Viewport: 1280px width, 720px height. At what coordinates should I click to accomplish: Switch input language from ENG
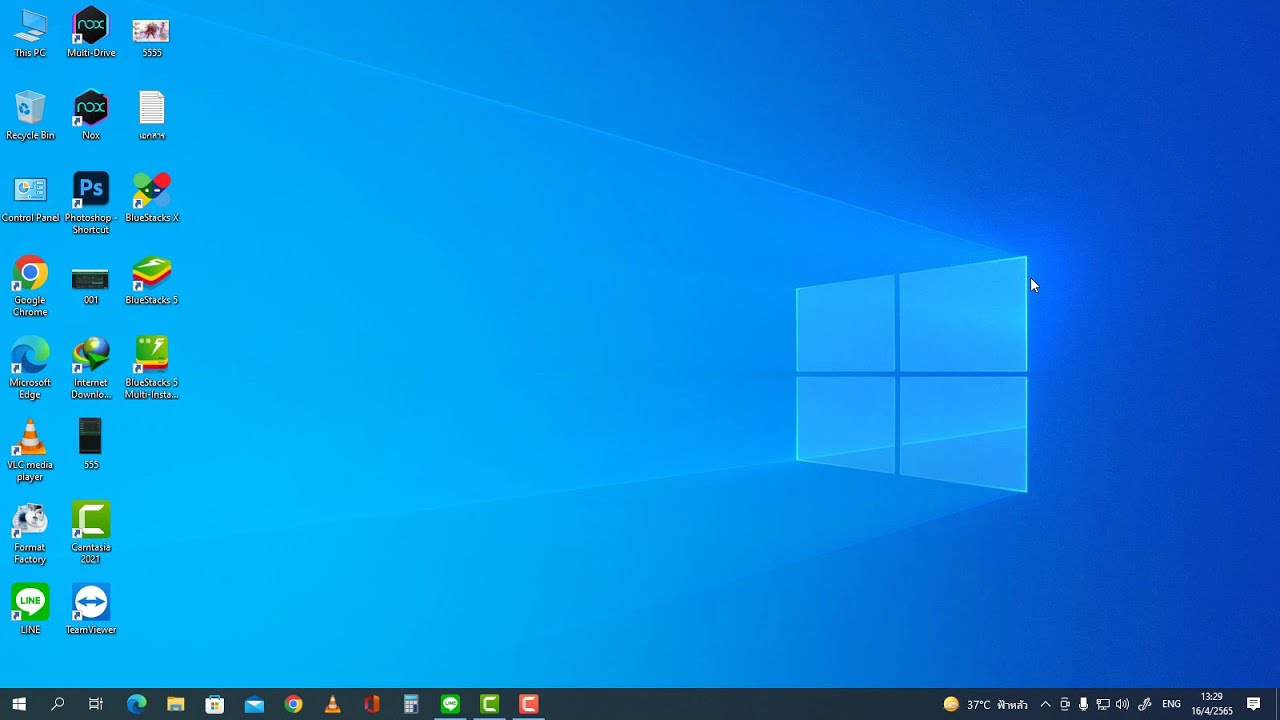(x=1172, y=704)
